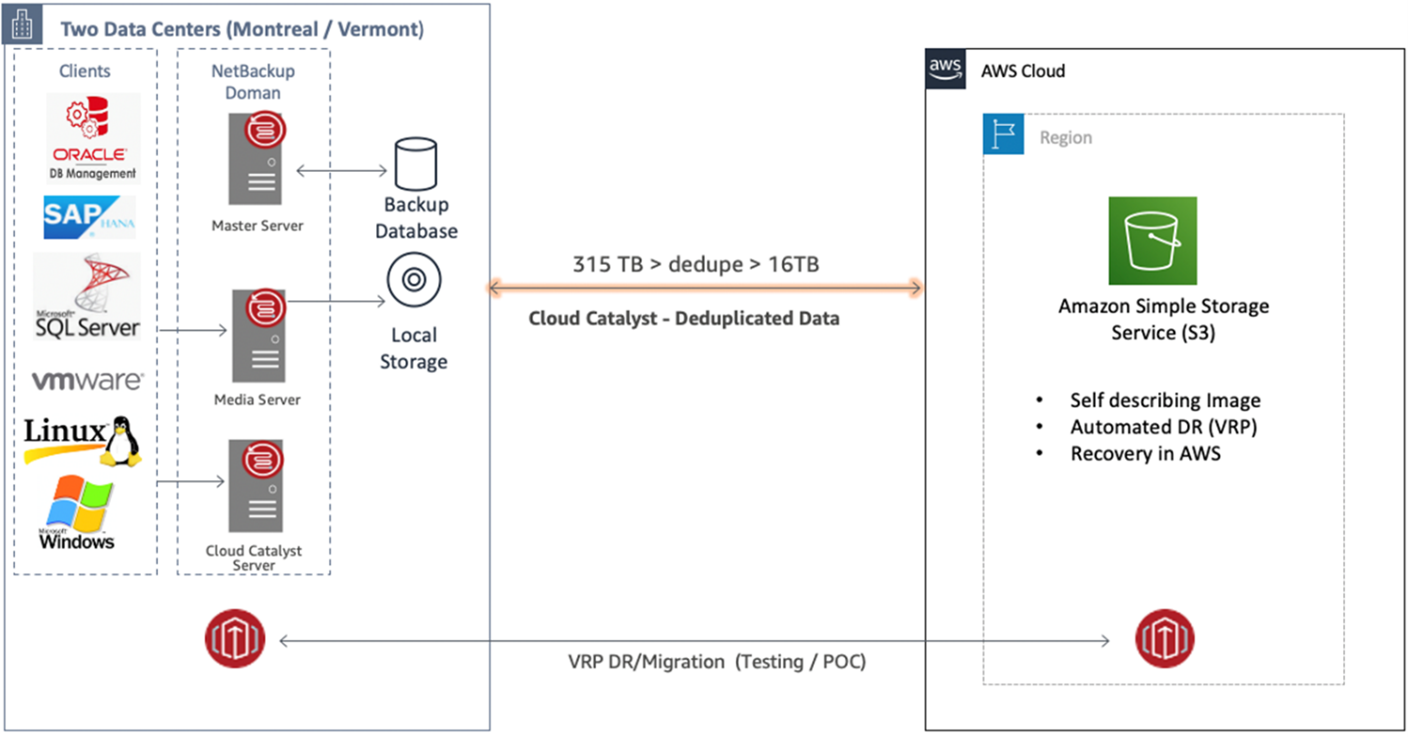The image size is (1408, 737).
Task: Select the Media Server icon
Action: coord(259,335)
